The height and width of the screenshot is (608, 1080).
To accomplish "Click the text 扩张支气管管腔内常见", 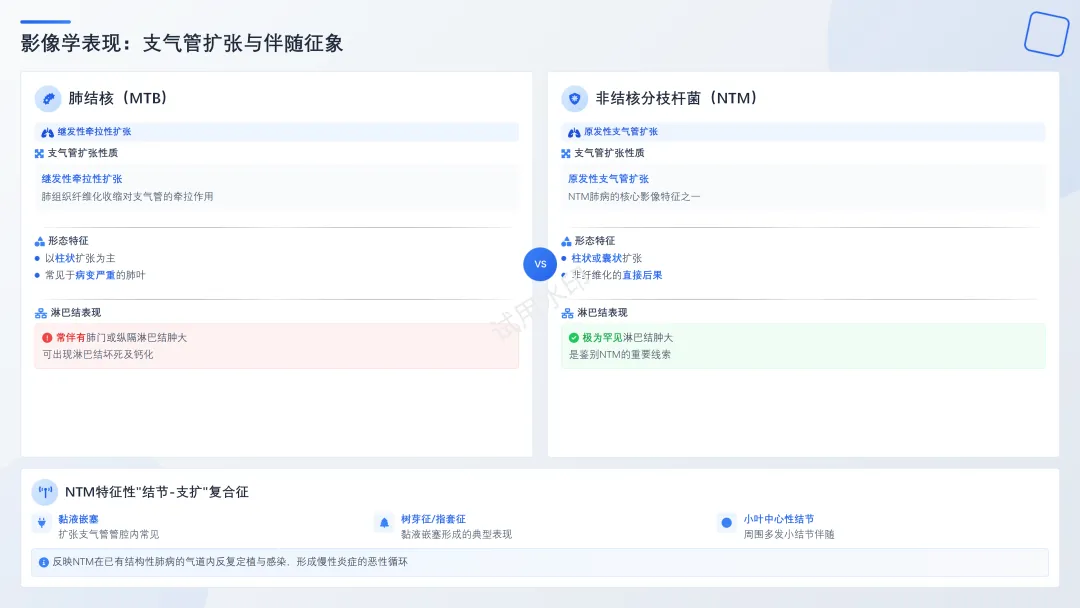I will point(109,534).
